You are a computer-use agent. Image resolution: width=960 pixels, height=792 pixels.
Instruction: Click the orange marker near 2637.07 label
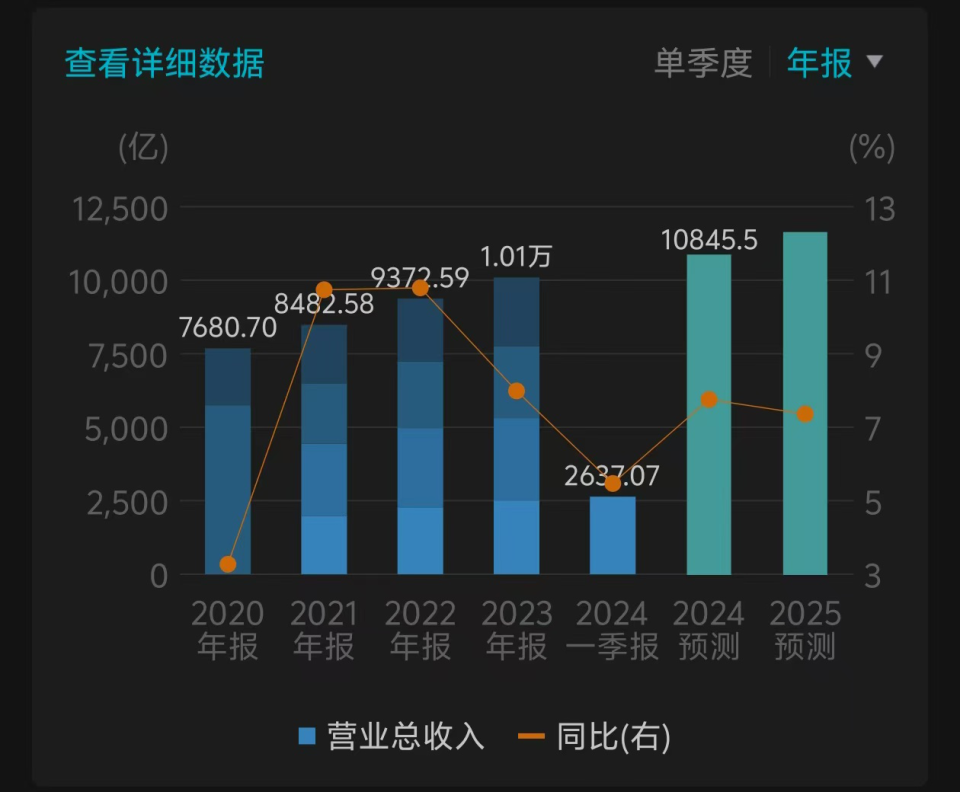[613, 485]
